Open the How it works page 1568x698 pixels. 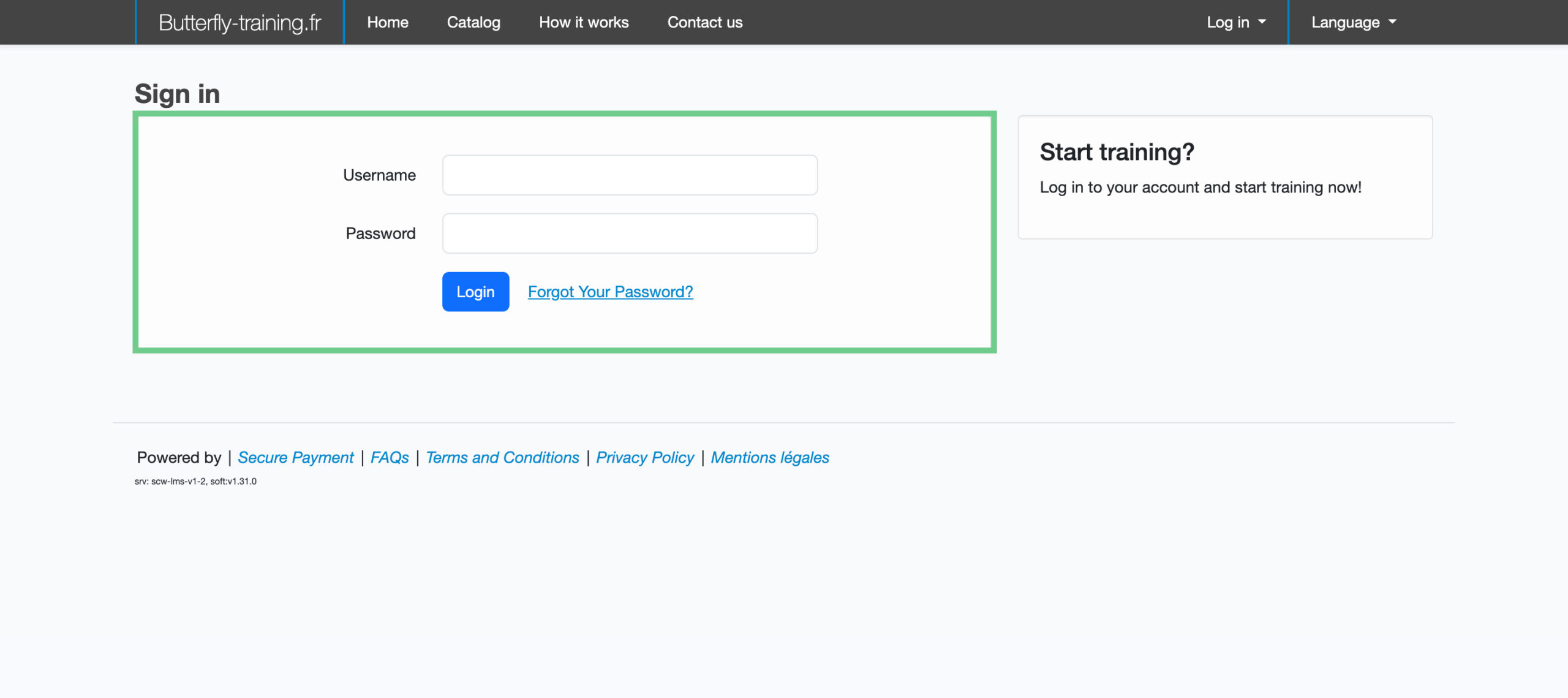583,23
